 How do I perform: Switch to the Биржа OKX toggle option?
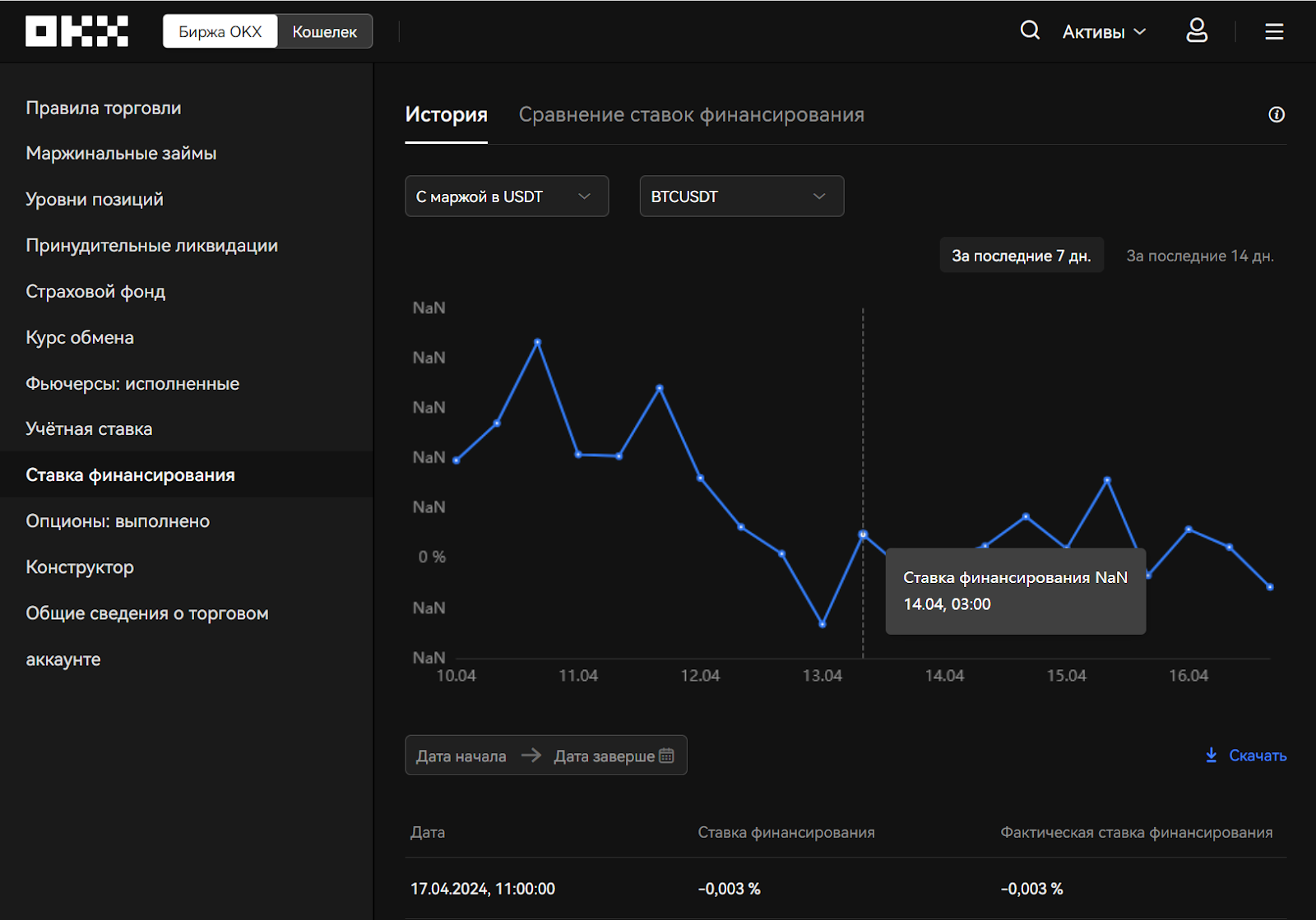(x=220, y=31)
